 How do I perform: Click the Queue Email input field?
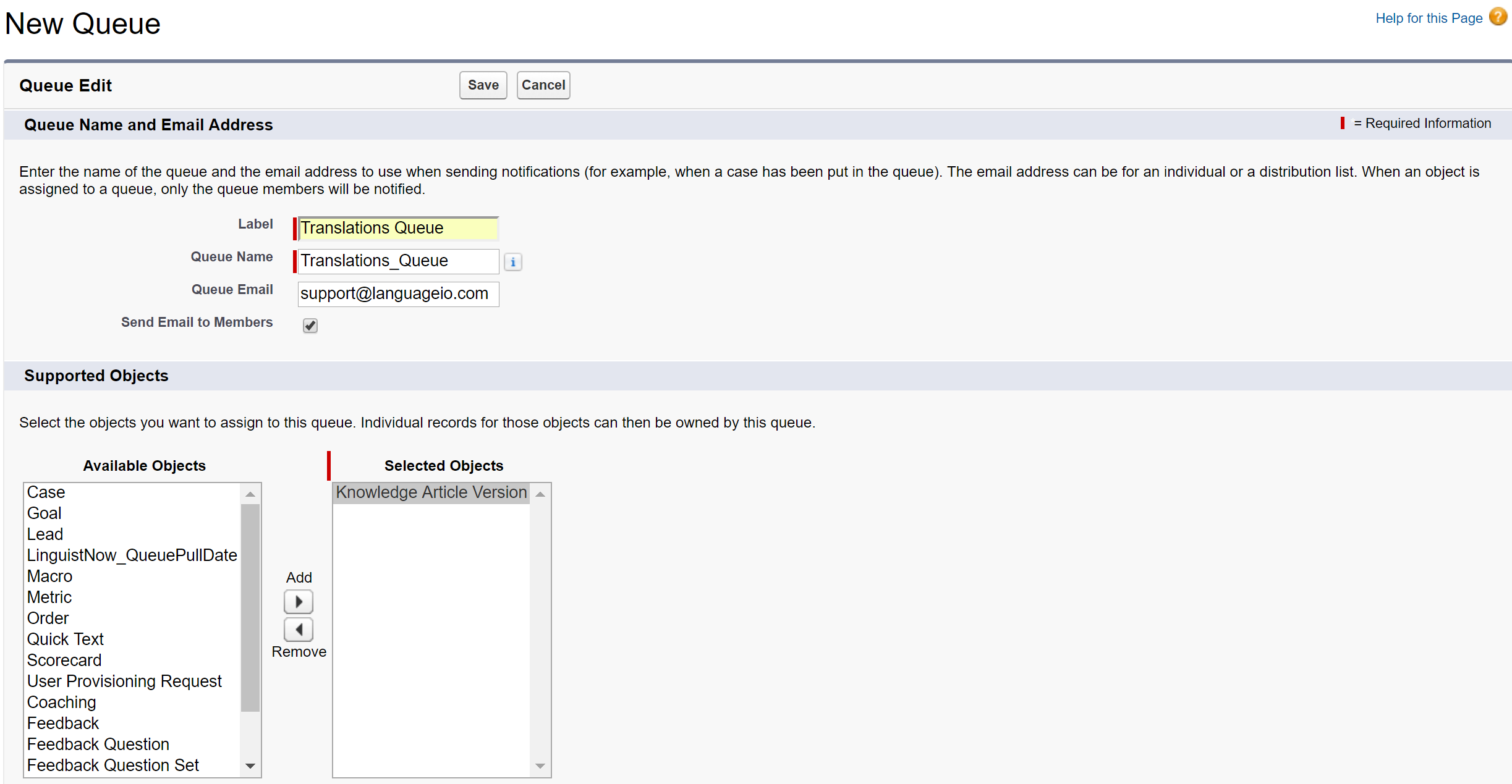(397, 294)
